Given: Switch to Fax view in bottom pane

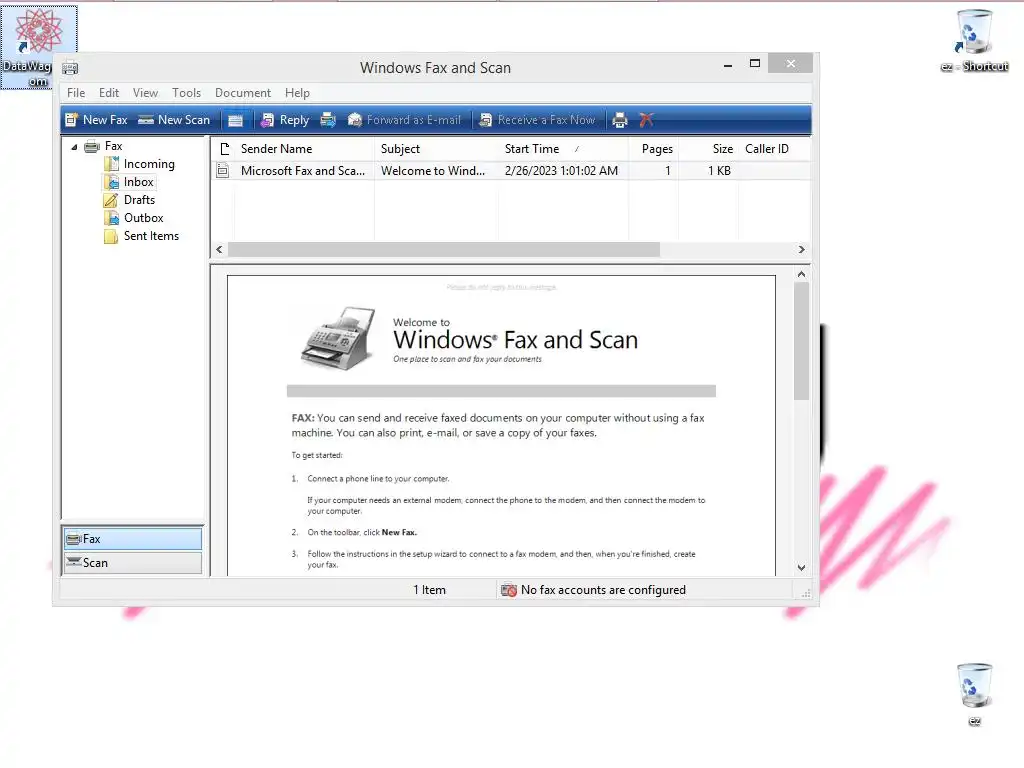Looking at the screenshot, I should [x=133, y=539].
